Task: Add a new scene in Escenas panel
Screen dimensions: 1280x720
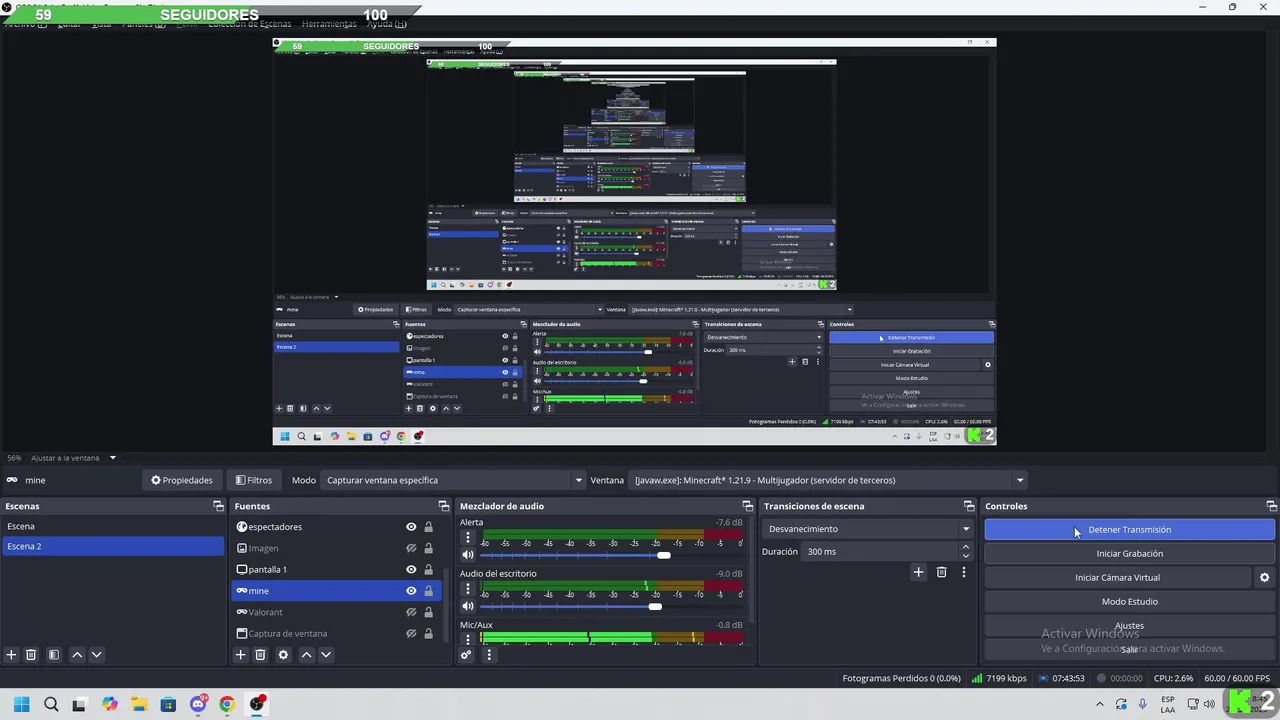Action: coord(12,655)
